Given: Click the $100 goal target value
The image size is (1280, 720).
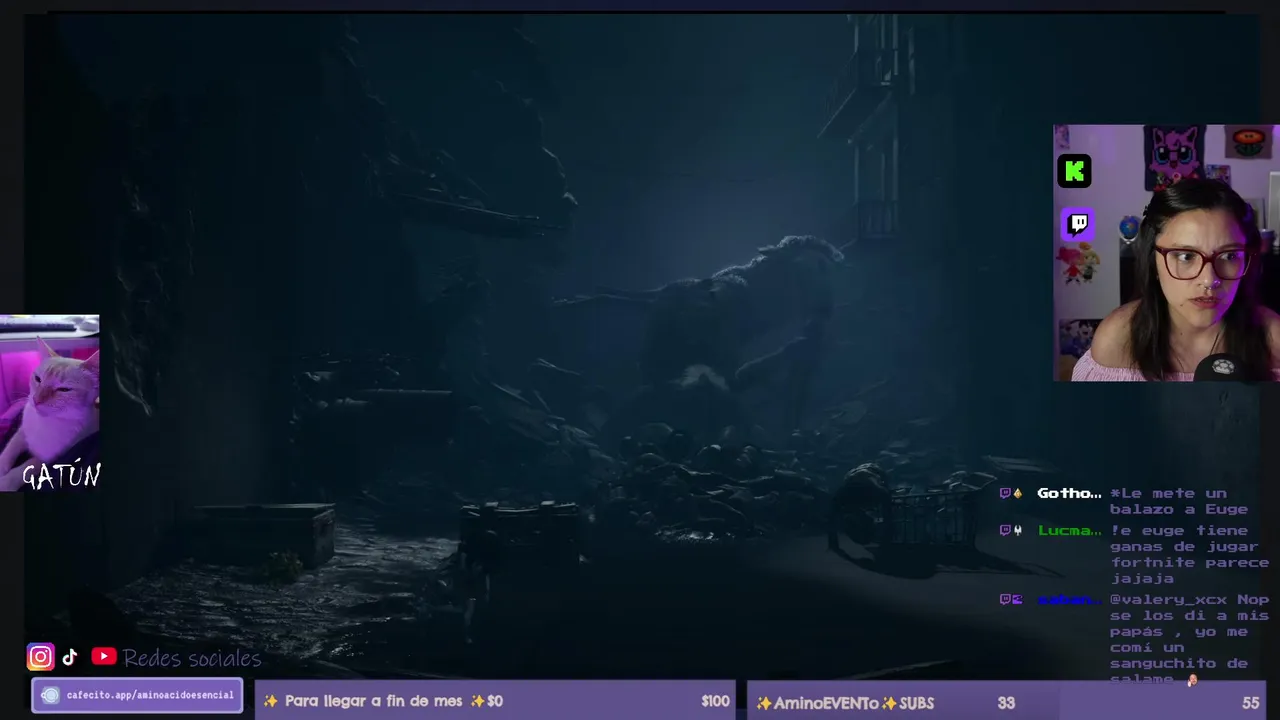Looking at the screenshot, I should 715,701.
